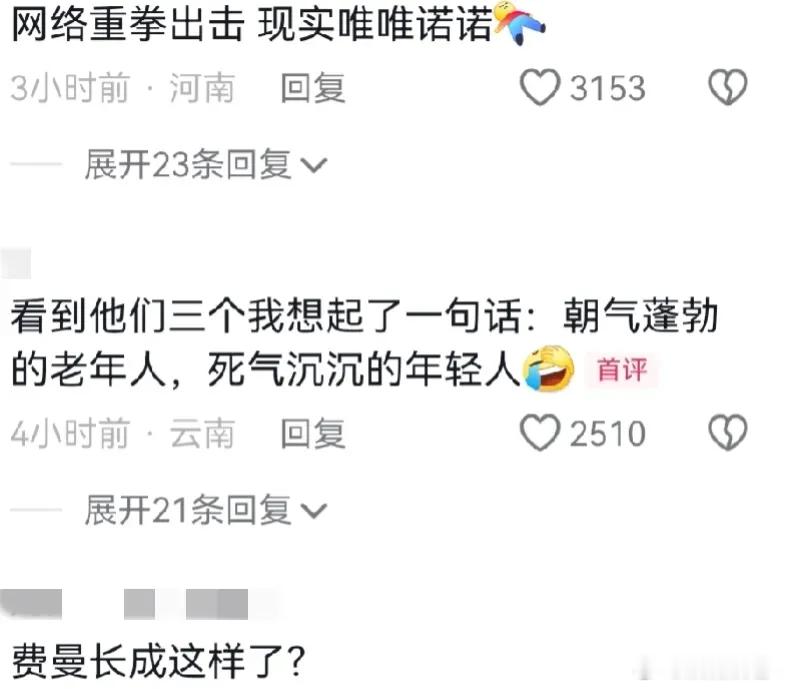The image size is (798, 689).
Task: Select the like count 2510
Action: tap(607, 434)
